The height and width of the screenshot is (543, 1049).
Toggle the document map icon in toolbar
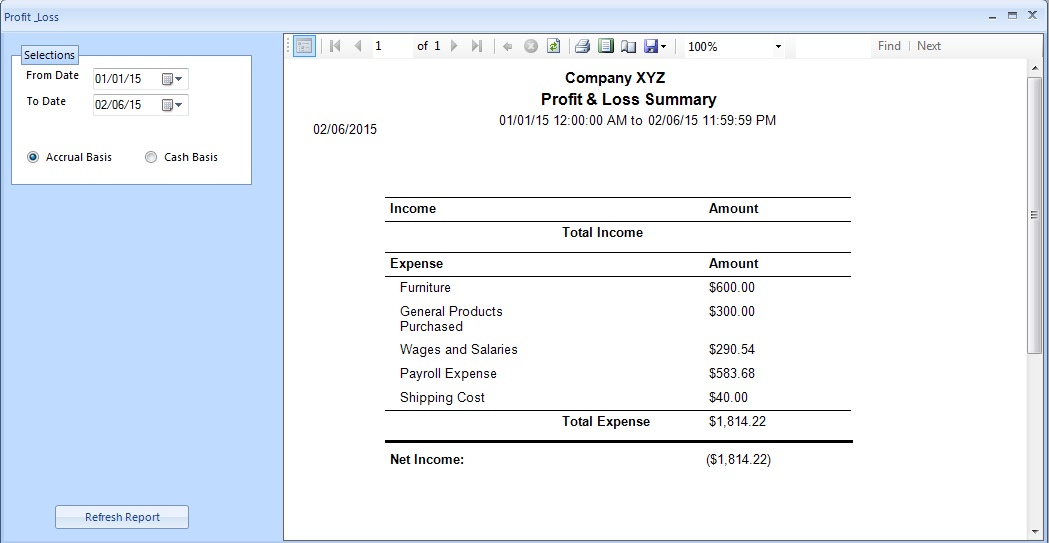[x=305, y=46]
